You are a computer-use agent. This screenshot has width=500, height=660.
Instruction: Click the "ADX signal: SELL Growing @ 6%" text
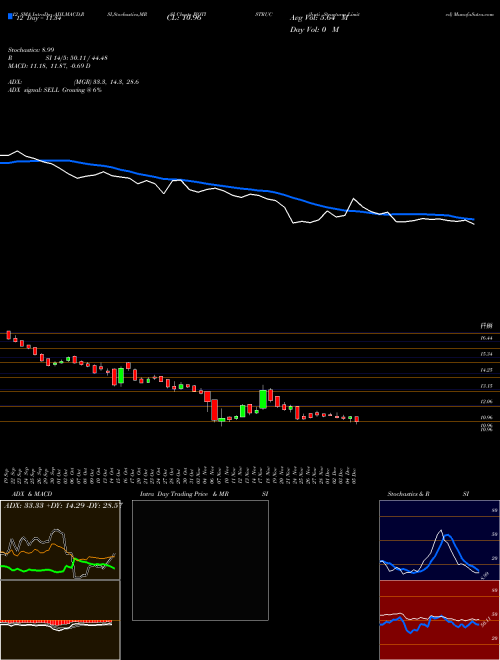coord(55,90)
